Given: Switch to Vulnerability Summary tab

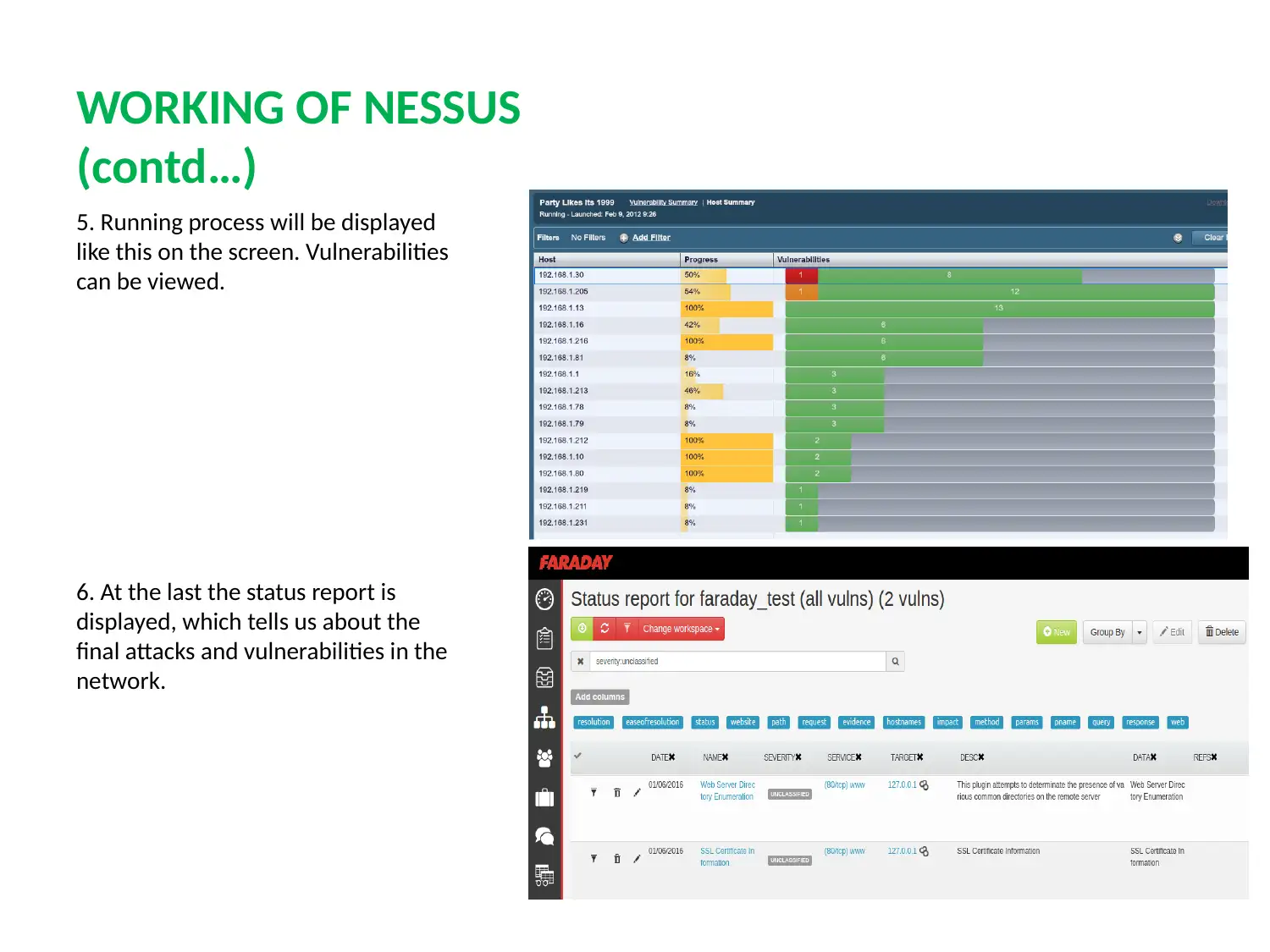Looking at the screenshot, I should coord(664,202).
